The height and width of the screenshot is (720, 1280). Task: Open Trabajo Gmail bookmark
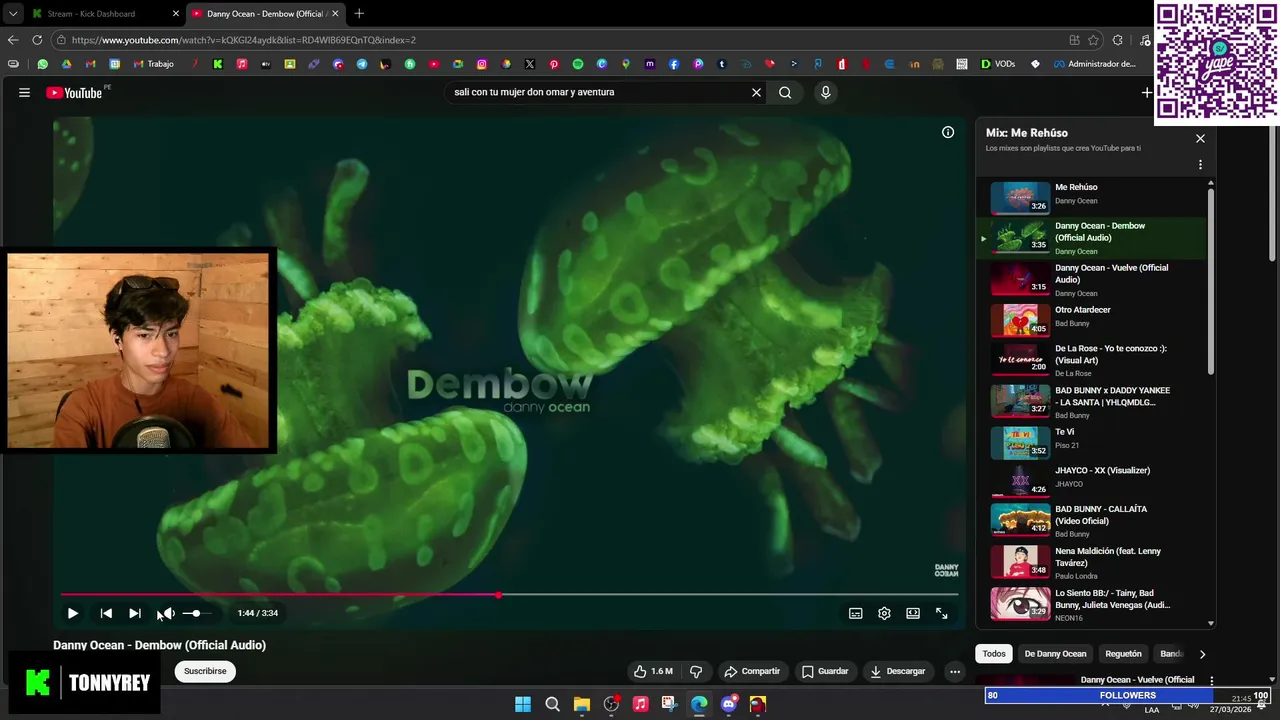(x=153, y=64)
